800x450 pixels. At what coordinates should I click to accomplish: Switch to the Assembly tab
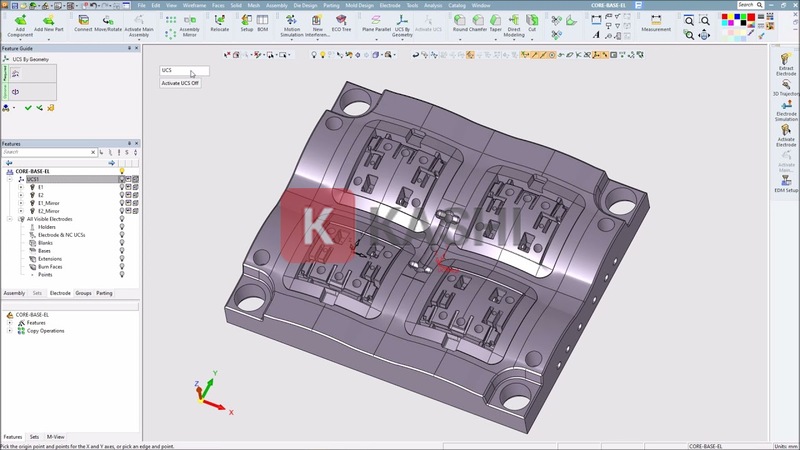coord(14,293)
